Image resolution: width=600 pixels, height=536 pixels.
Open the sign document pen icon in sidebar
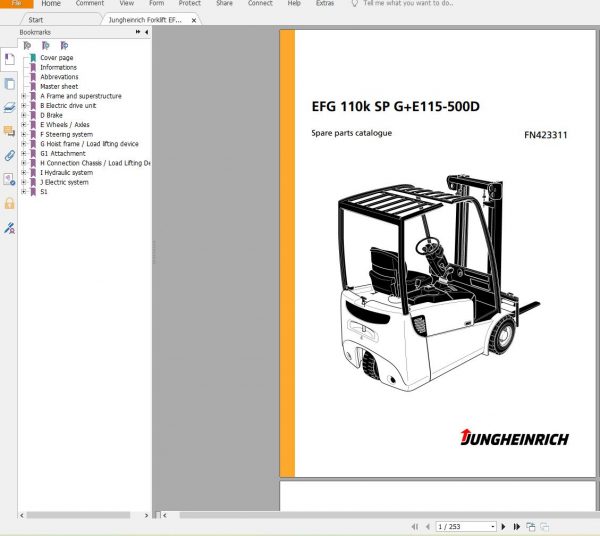click(10, 228)
